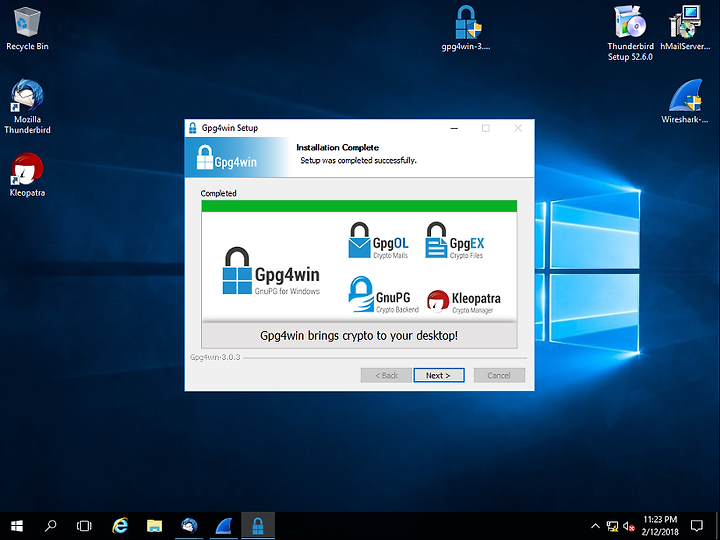
Task: Show hidden system tray icons
Action: pos(595,526)
